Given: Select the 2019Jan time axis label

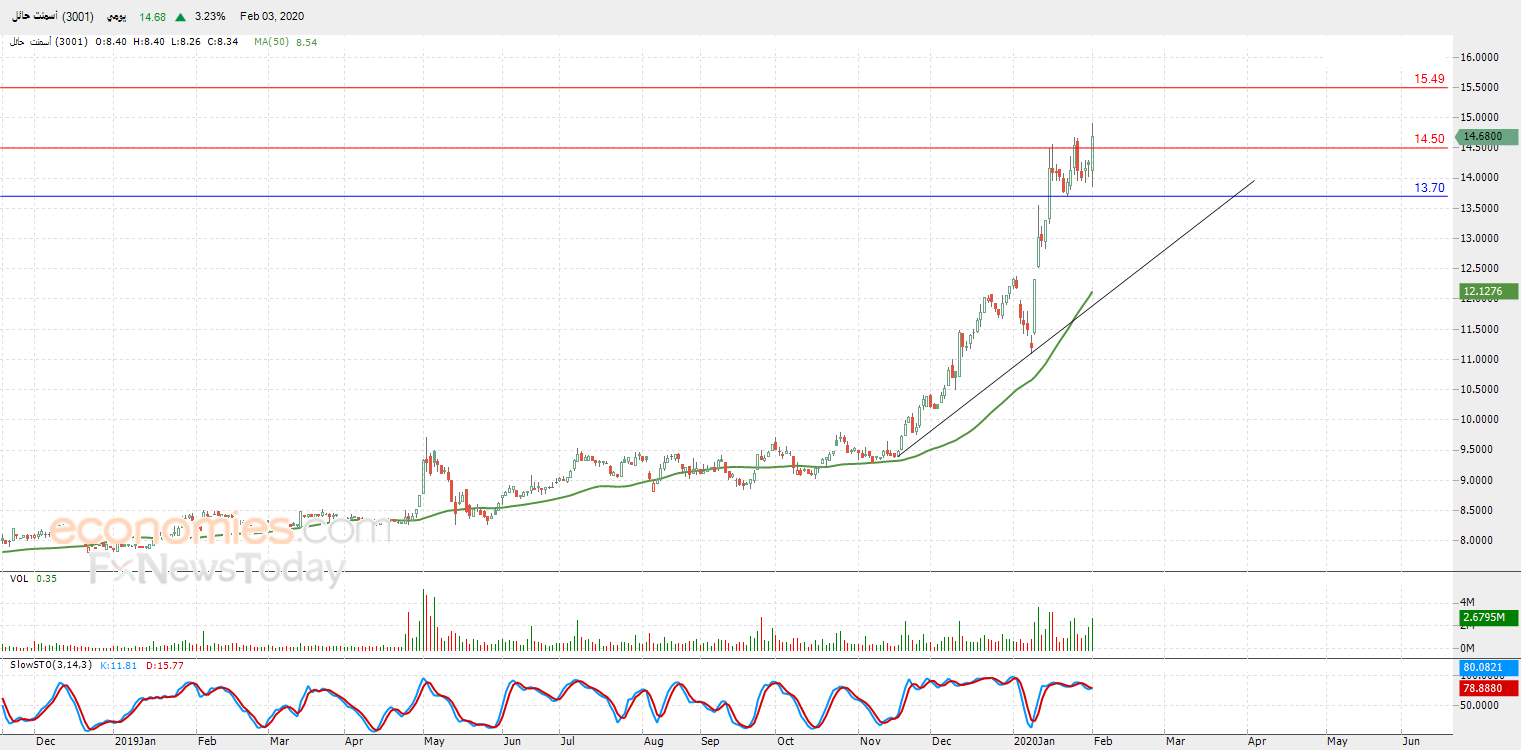Looking at the screenshot, I should coord(134,742).
